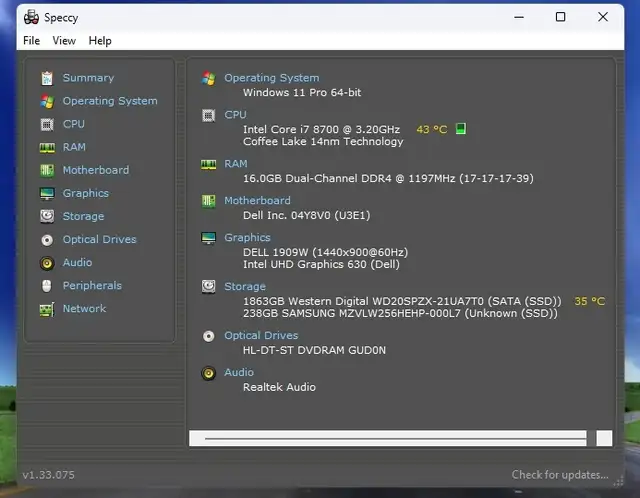Open the Network section from sidebar
Screen dimensions: 640x498
84,309
